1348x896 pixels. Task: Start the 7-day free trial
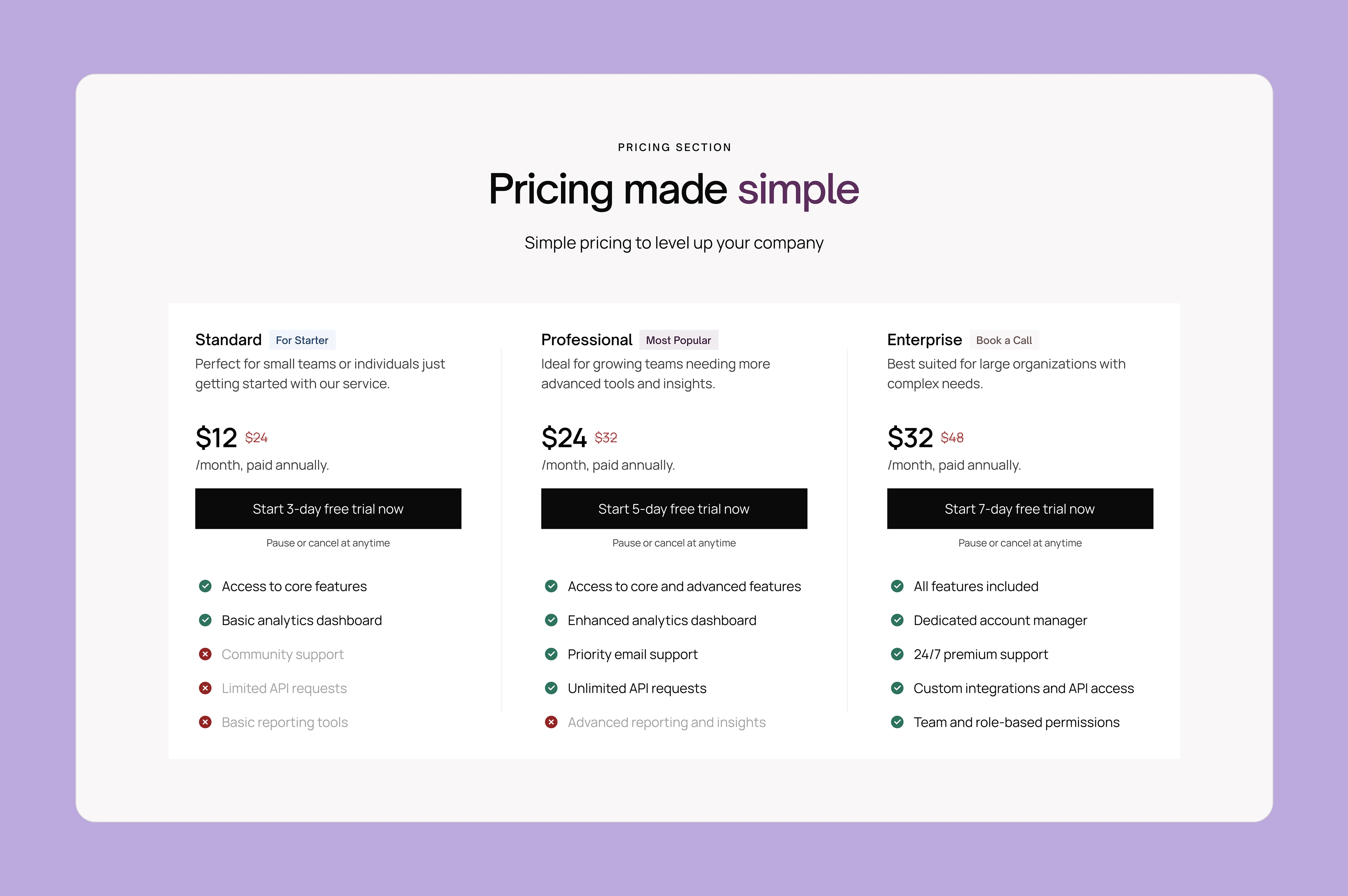[x=1020, y=509]
